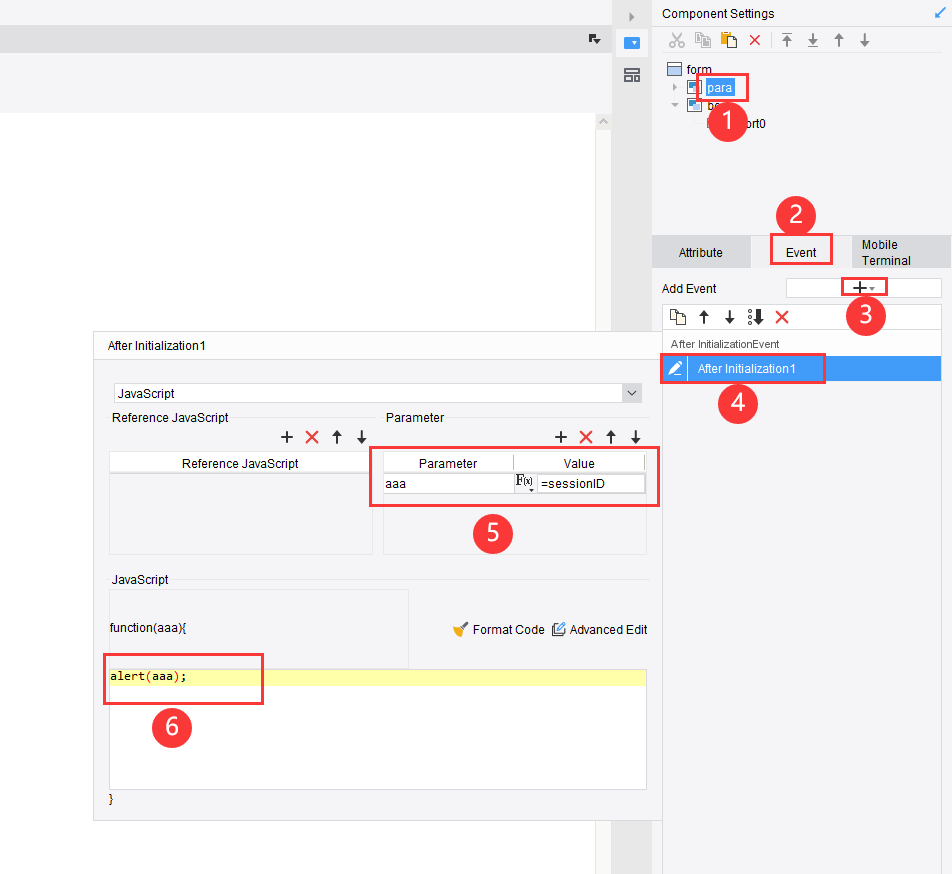Move component to bottom icon
Viewport: 952px width, 874px height.
point(813,40)
